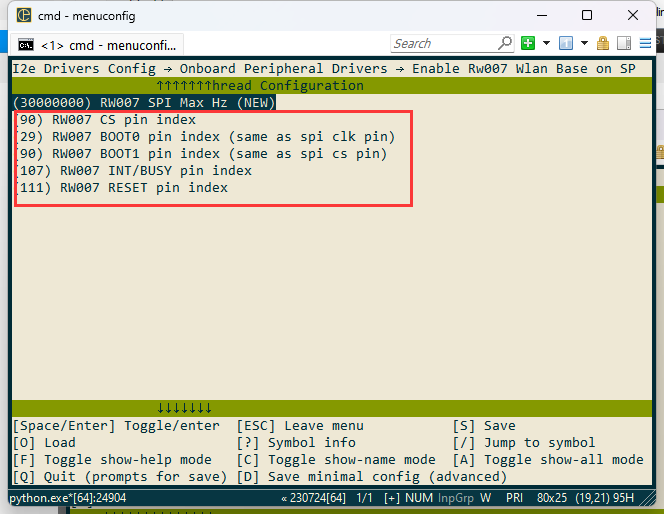Click the '[O] Load' hint
Image resolution: width=664 pixels, height=514 pixels.
coord(44,442)
